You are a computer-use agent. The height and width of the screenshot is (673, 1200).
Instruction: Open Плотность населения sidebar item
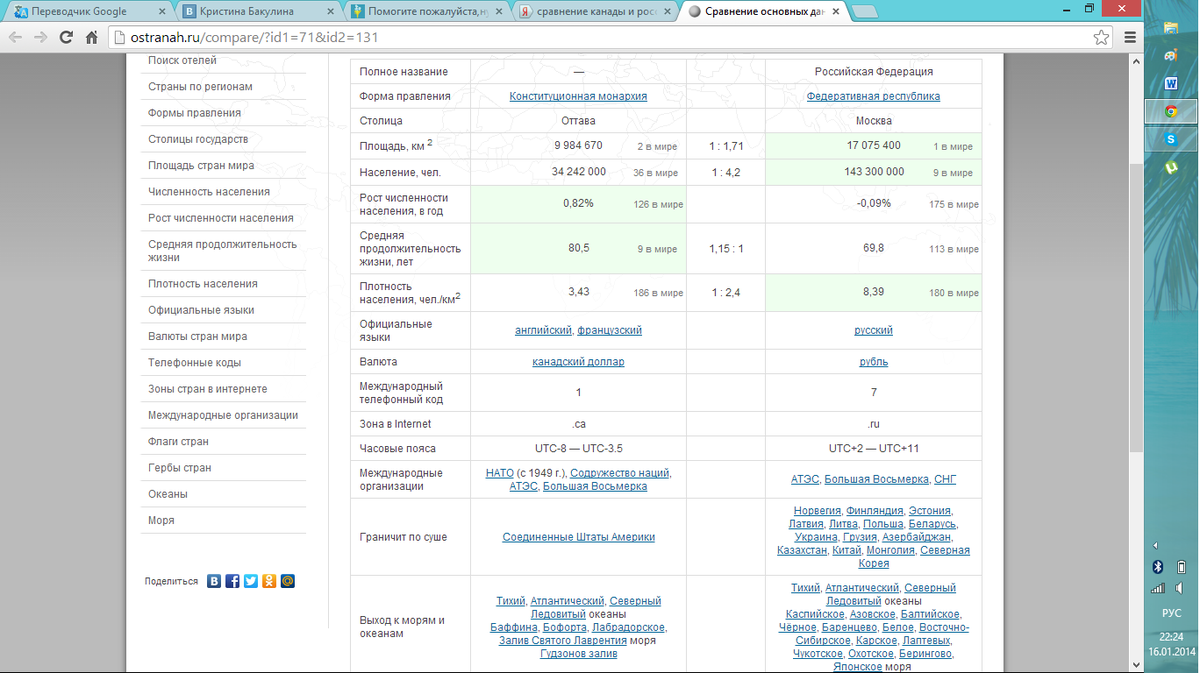point(203,284)
